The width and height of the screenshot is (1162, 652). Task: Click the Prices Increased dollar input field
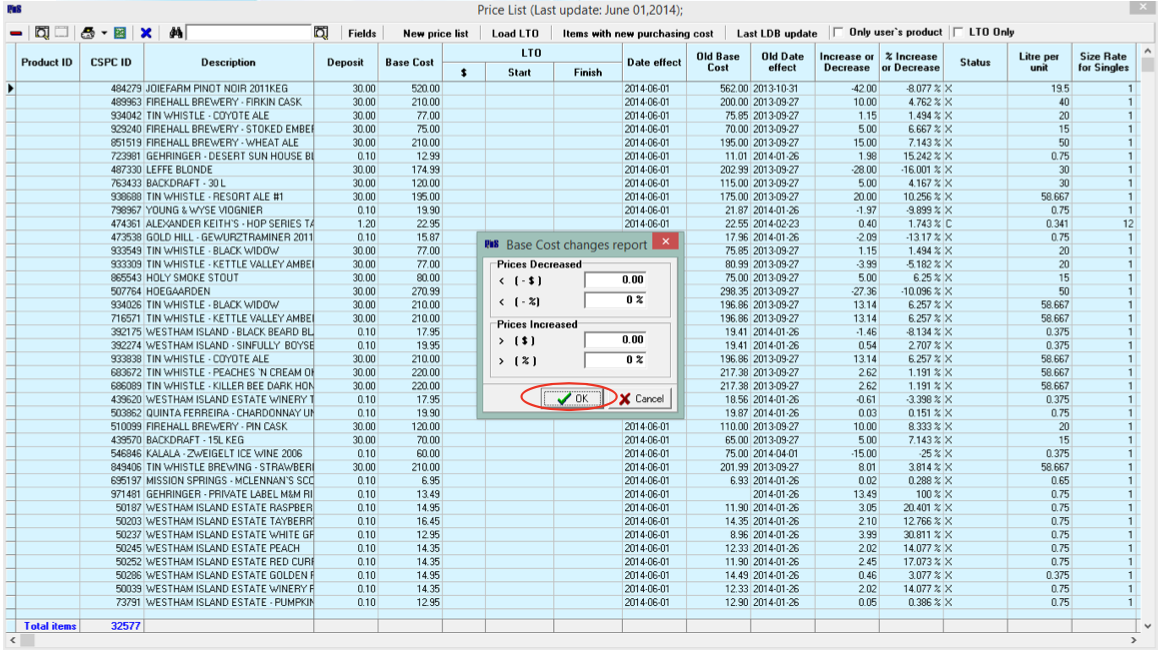pyautogui.click(x=614, y=340)
